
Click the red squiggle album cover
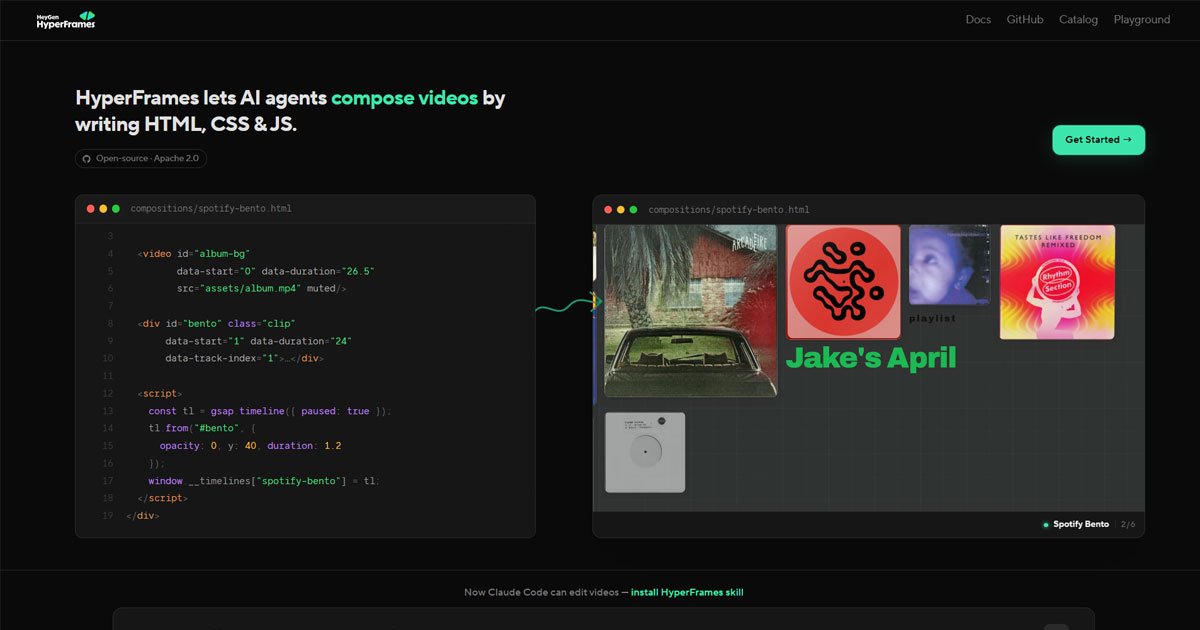843,282
